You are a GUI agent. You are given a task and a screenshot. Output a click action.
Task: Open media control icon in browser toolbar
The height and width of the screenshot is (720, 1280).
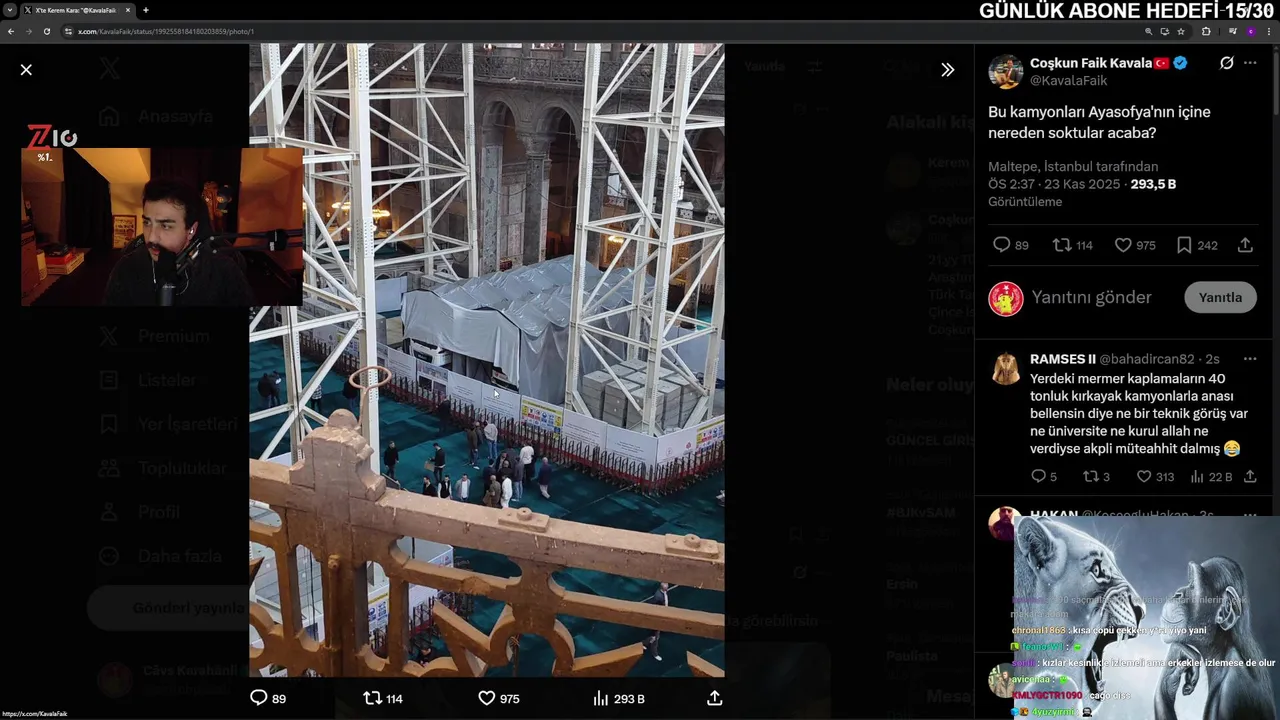tap(1232, 31)
